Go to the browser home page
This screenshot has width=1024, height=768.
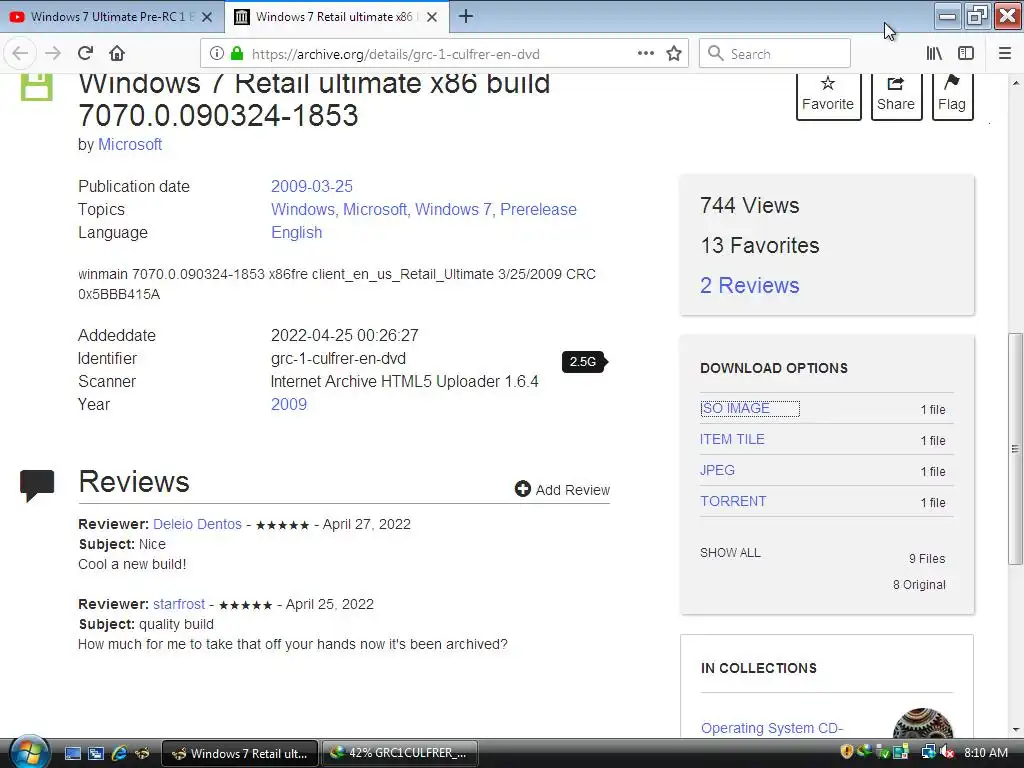point(117,54)
